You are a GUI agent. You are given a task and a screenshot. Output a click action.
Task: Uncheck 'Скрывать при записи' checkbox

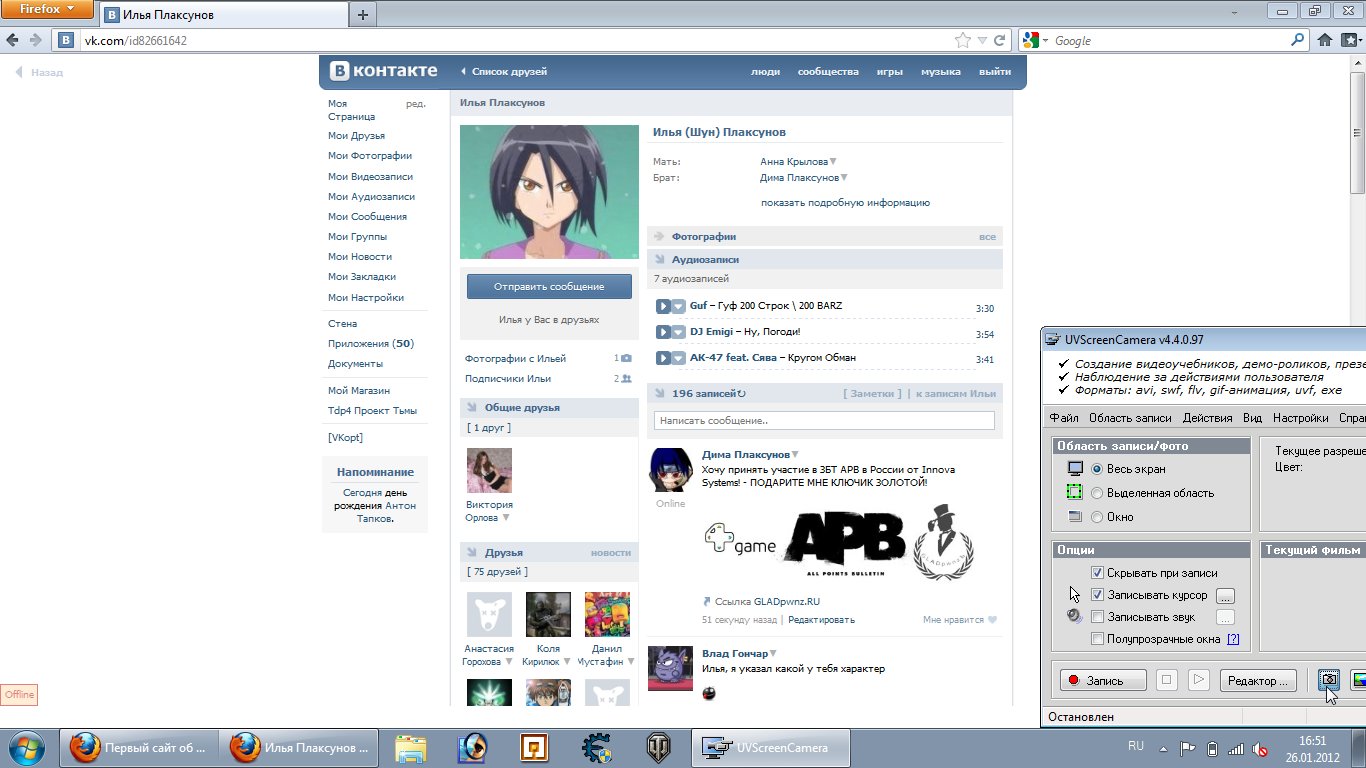(x=1097, y=573)
